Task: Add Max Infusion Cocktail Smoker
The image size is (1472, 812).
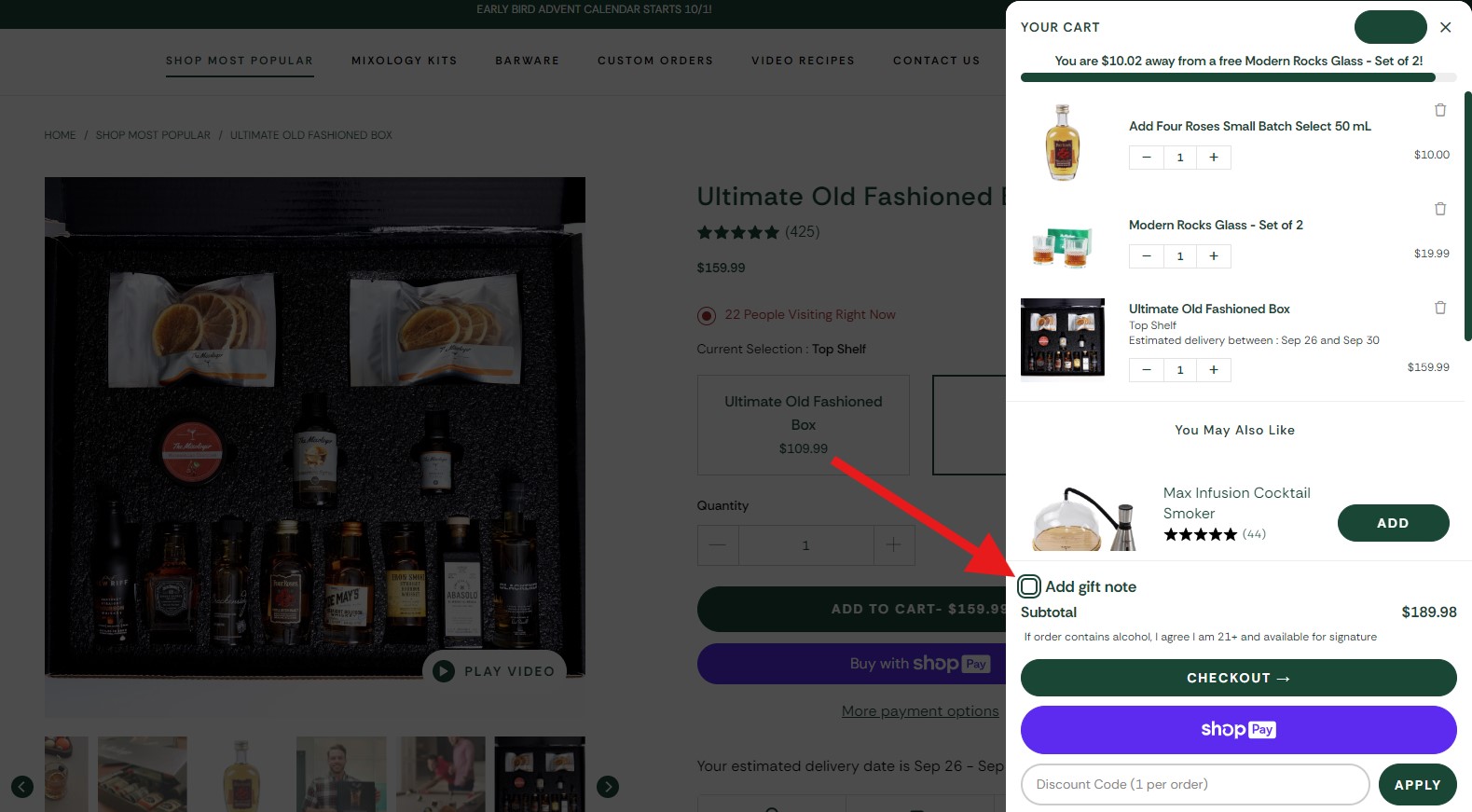Action: (1393, 523)
